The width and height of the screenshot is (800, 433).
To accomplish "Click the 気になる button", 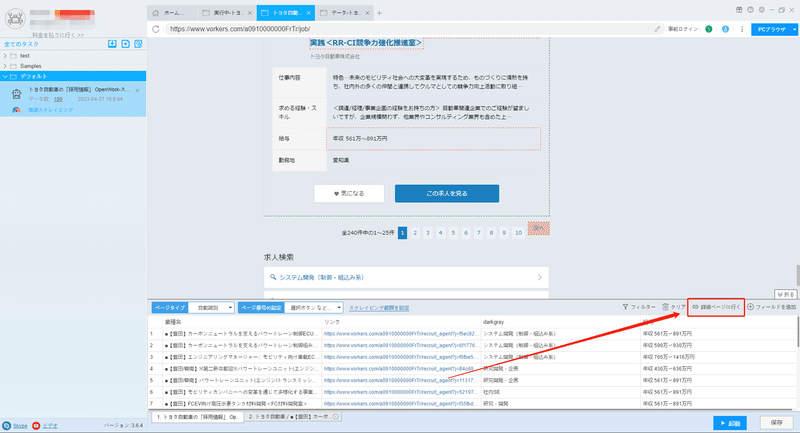I will [349, 193].
